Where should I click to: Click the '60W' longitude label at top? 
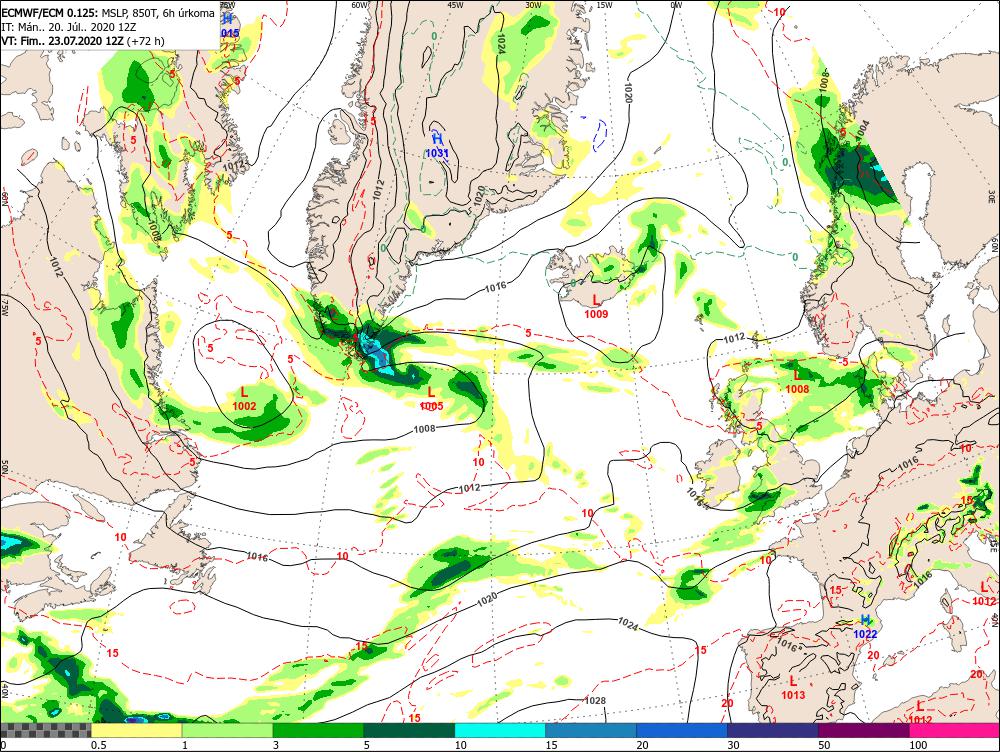[360, 4]
